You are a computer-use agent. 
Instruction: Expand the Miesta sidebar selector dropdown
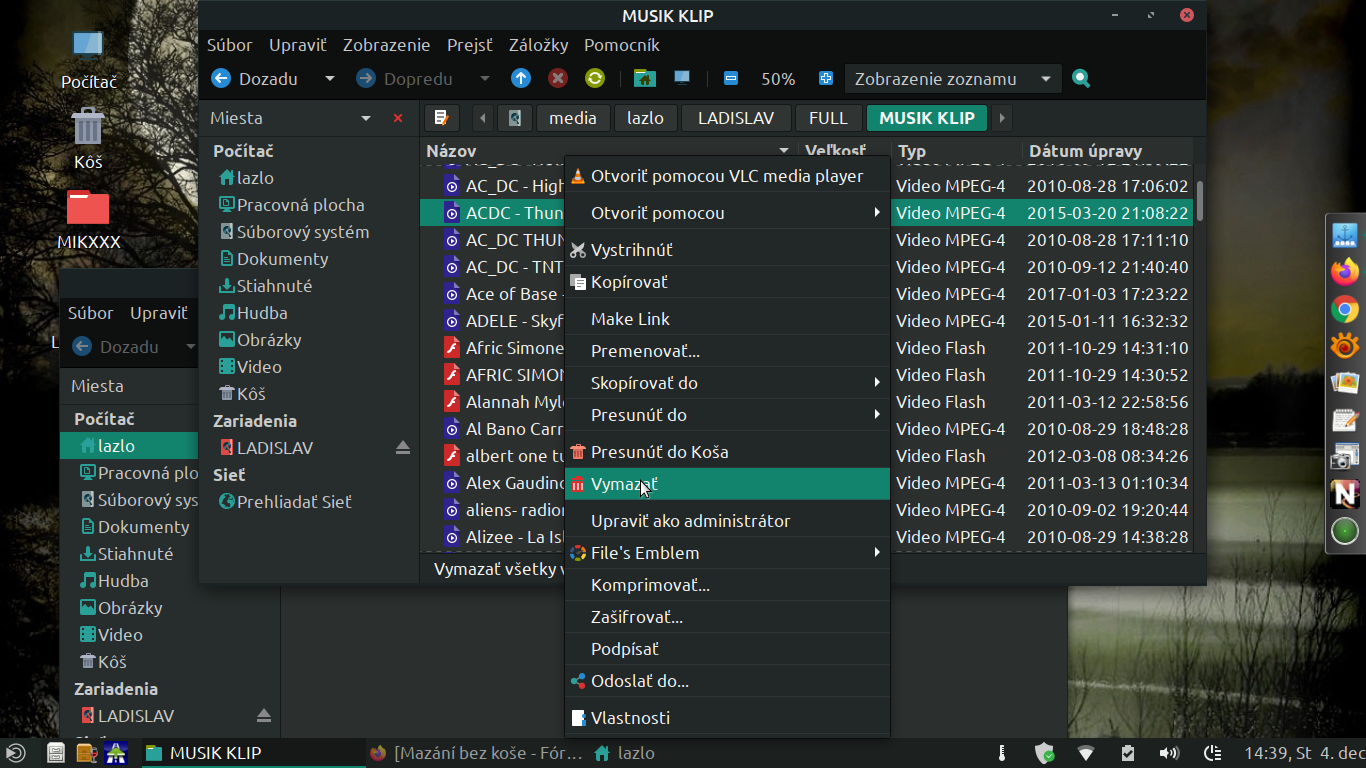pos(366,118)
